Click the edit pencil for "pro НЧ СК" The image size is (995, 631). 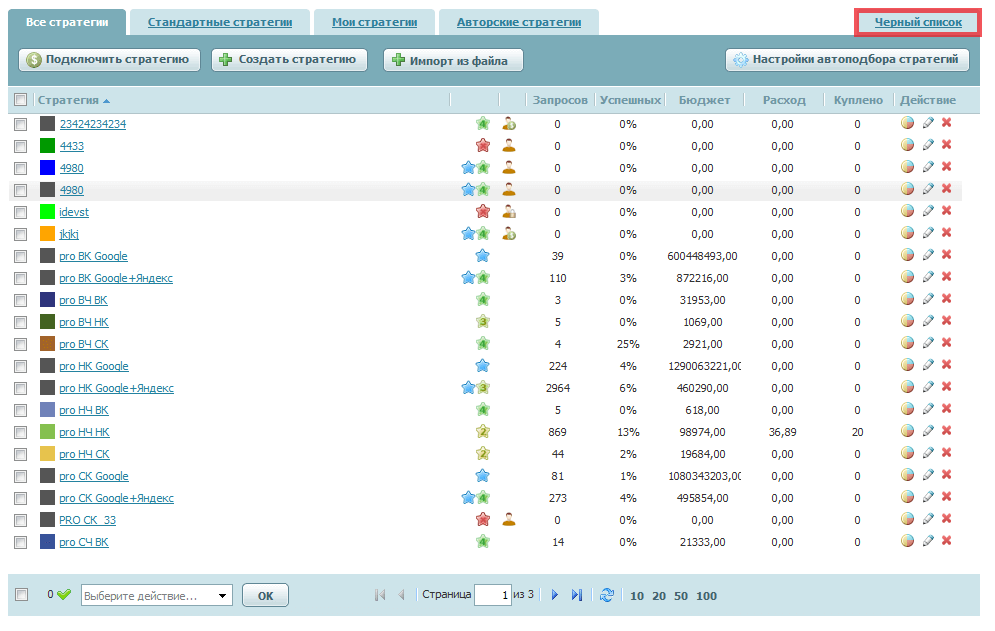[928, 453]
